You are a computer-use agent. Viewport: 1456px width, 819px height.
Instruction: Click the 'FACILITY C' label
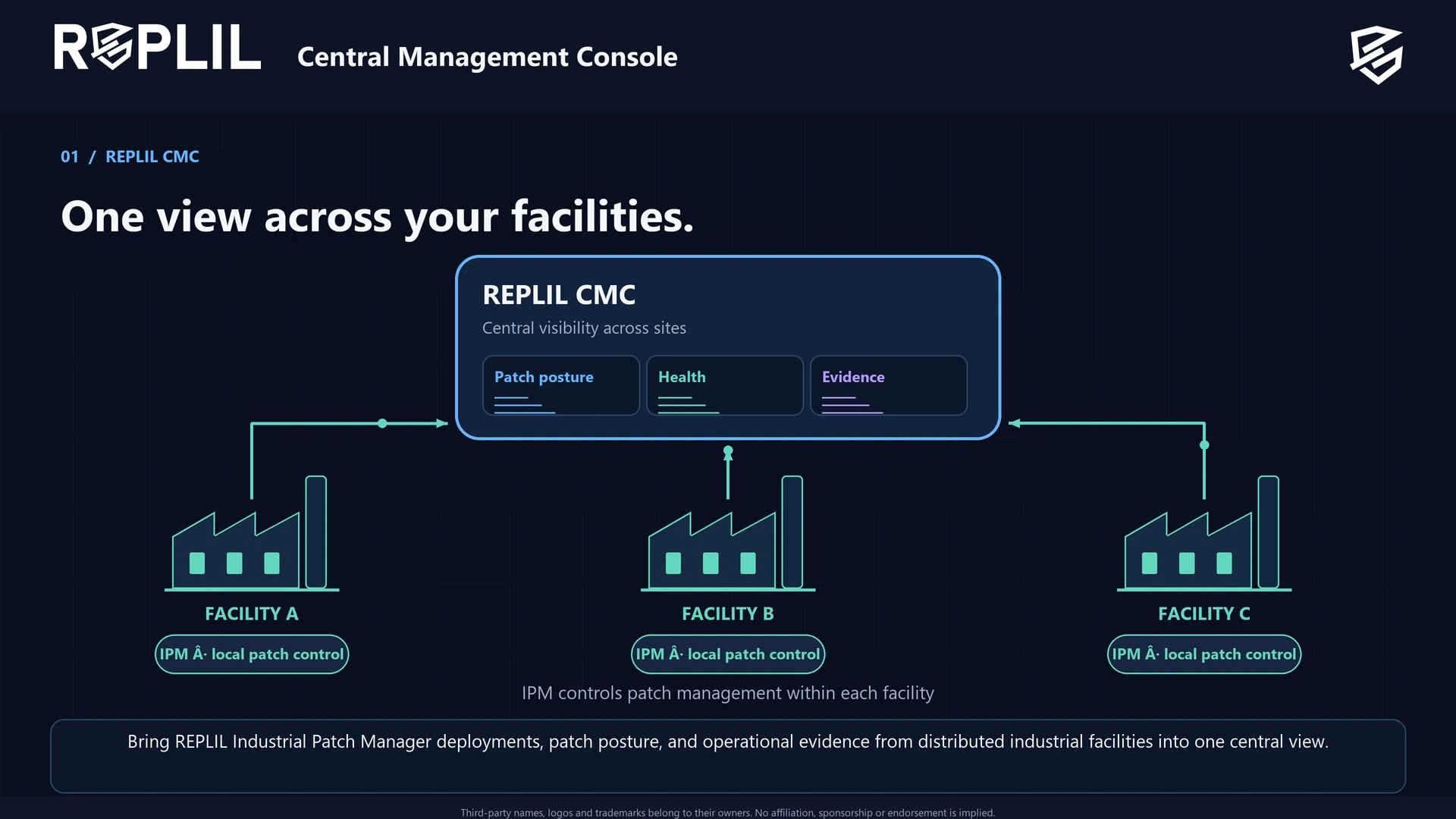pos(1204,613)
